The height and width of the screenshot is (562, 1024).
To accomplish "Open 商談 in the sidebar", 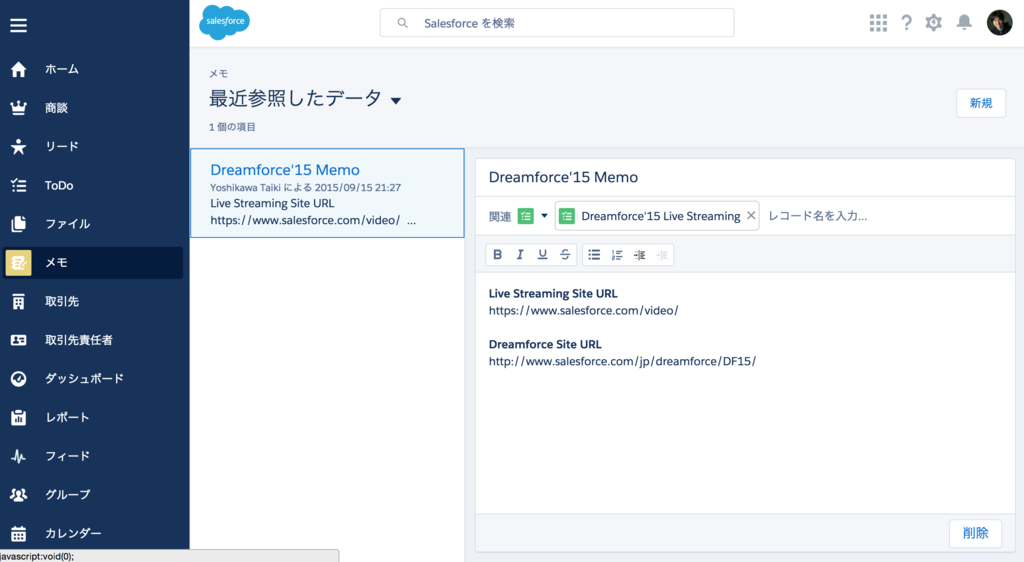I will pos(93,108).
